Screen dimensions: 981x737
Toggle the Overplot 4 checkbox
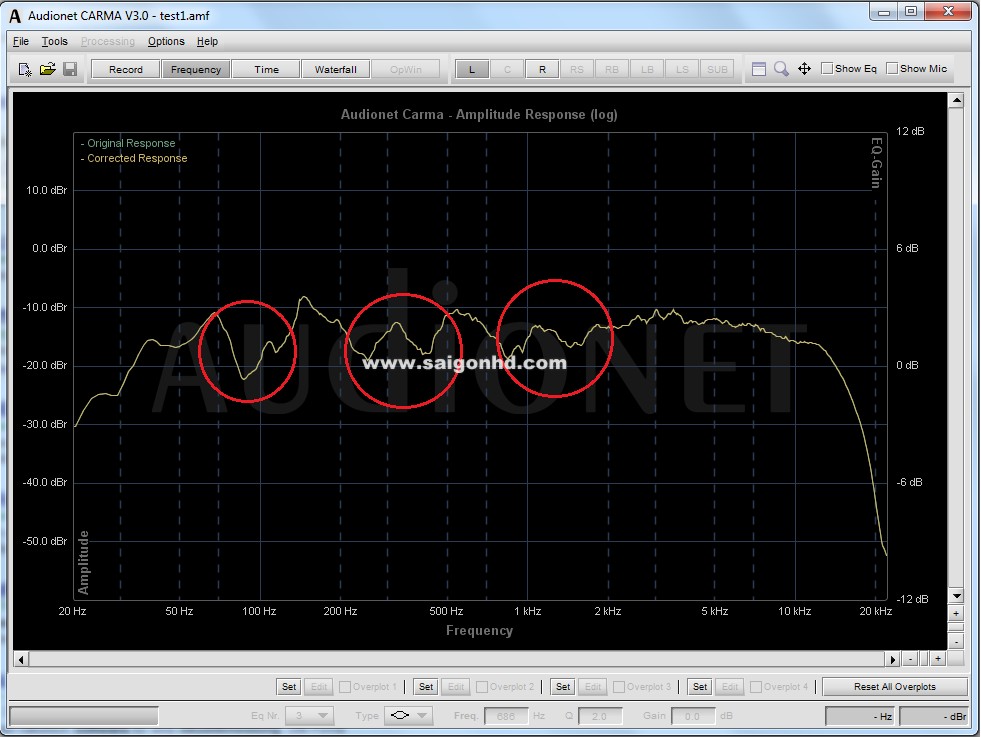point(756,687)
